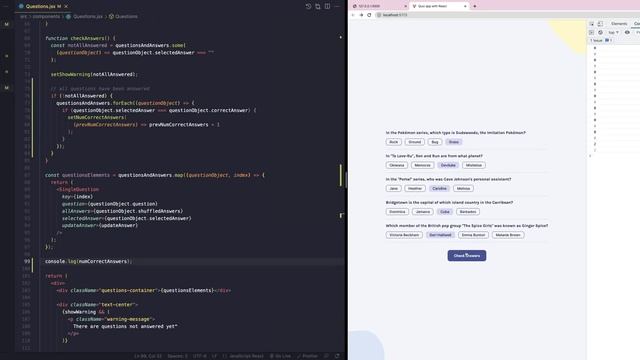Select the Jane answer
640x360 pixels.
393,189
